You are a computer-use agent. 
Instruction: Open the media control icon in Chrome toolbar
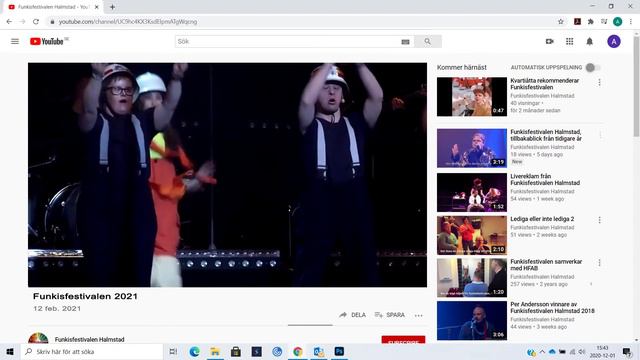pos(604,22)
